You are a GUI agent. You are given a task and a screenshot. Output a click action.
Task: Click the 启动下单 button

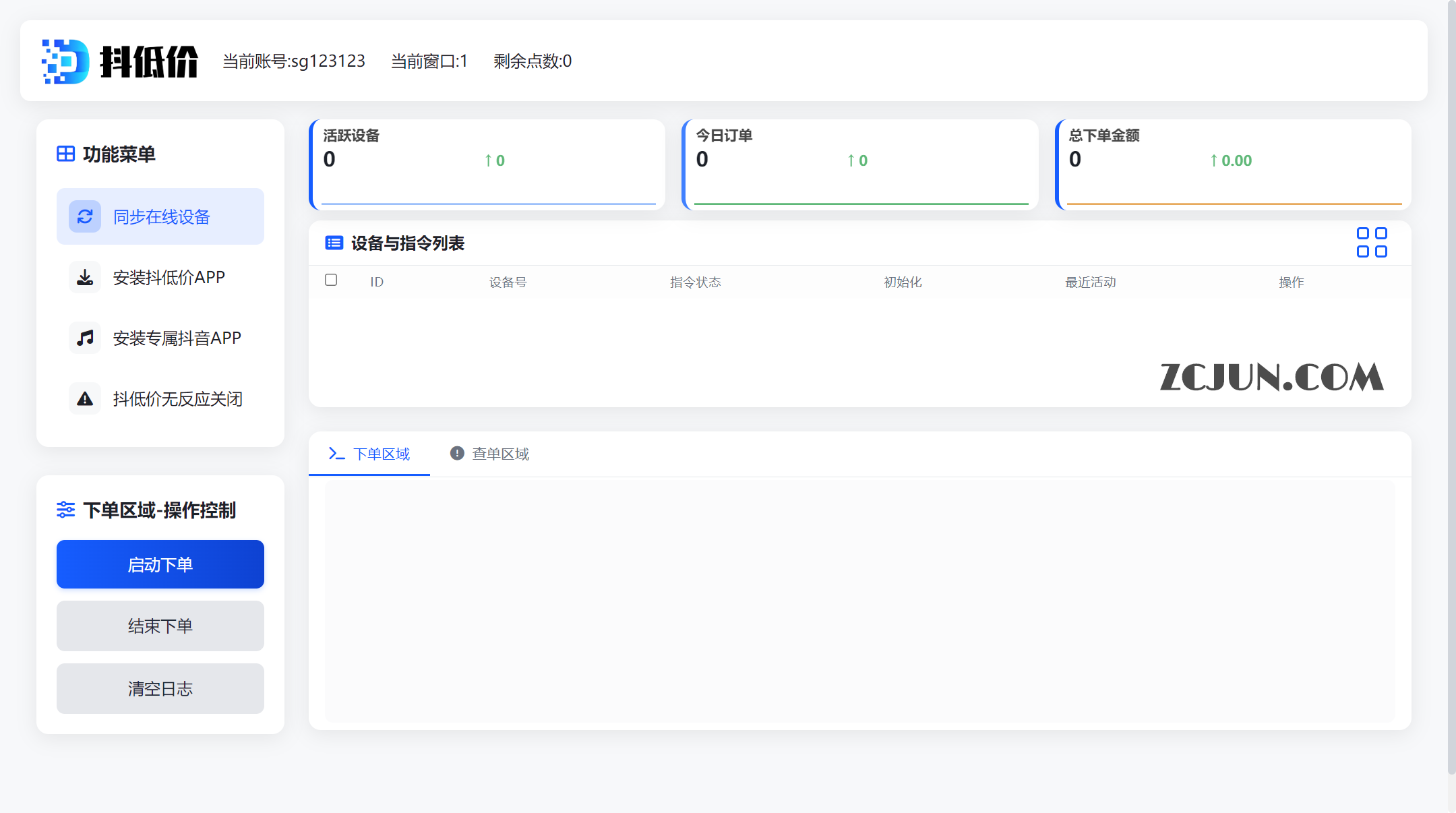pos(160,564)
